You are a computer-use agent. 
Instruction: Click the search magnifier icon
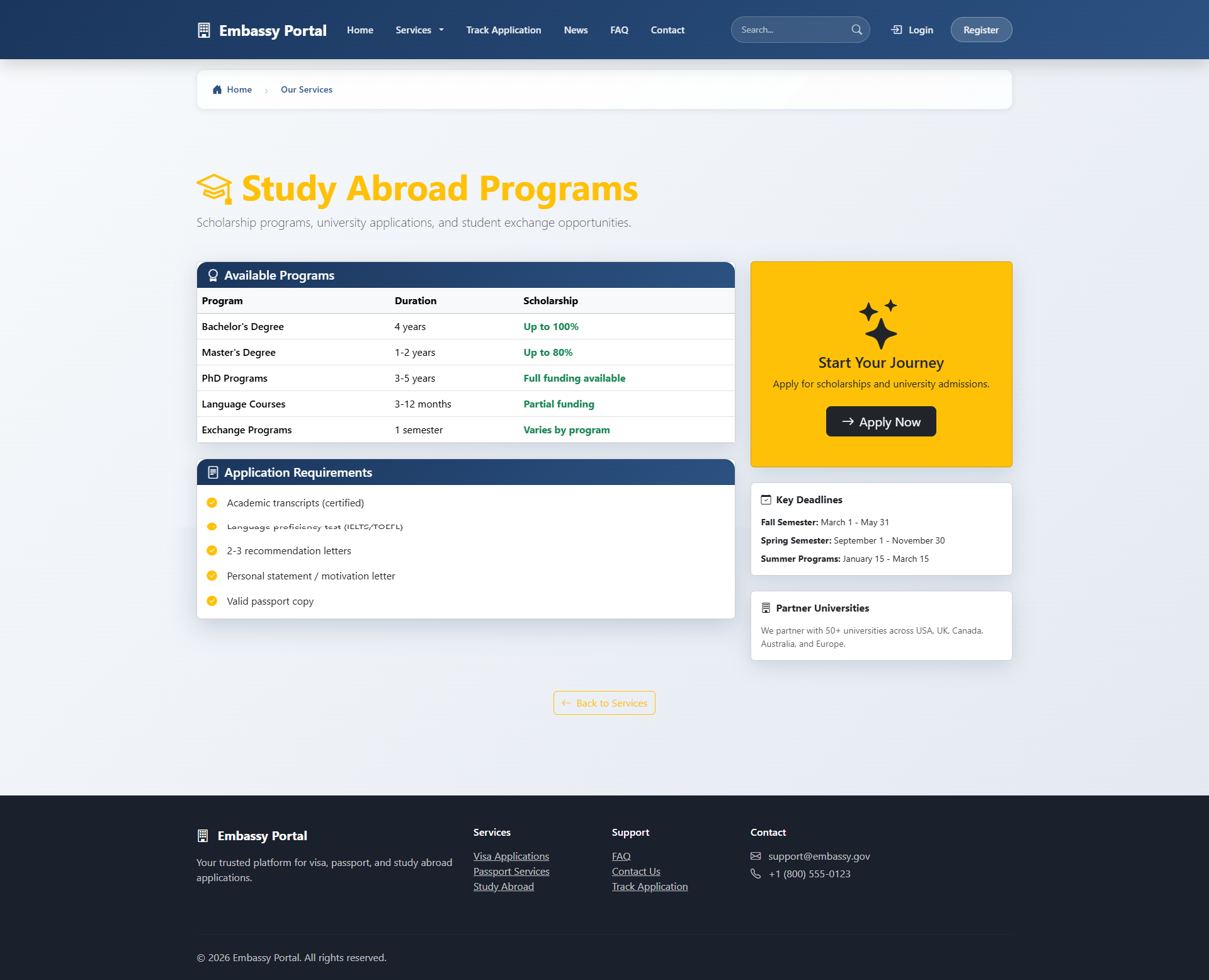[856, 30]
